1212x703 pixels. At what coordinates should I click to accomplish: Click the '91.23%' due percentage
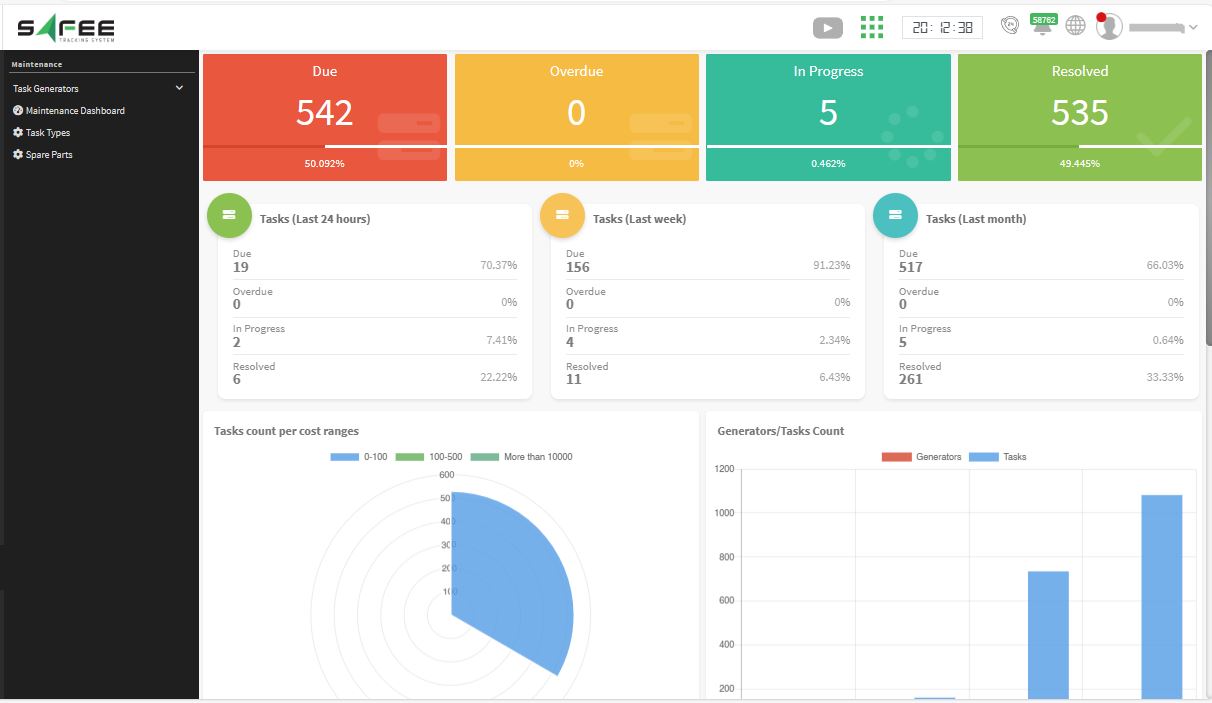(x=832, y=265)
